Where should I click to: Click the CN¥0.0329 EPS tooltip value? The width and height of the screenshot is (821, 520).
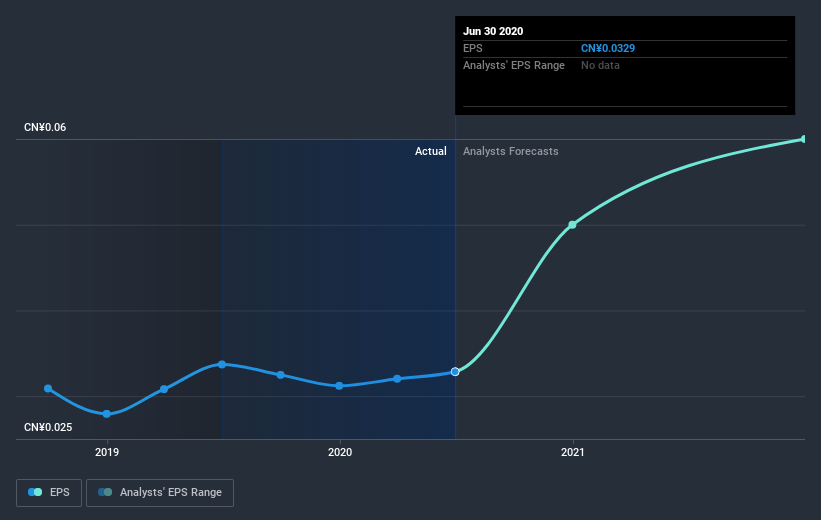[x=608, y=48]
